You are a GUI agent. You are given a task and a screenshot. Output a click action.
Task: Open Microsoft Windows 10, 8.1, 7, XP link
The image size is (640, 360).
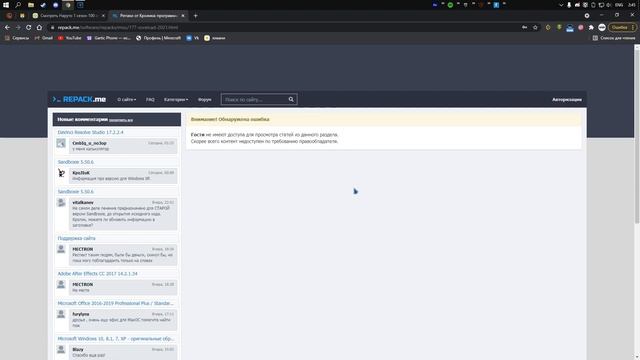(116, 339)
